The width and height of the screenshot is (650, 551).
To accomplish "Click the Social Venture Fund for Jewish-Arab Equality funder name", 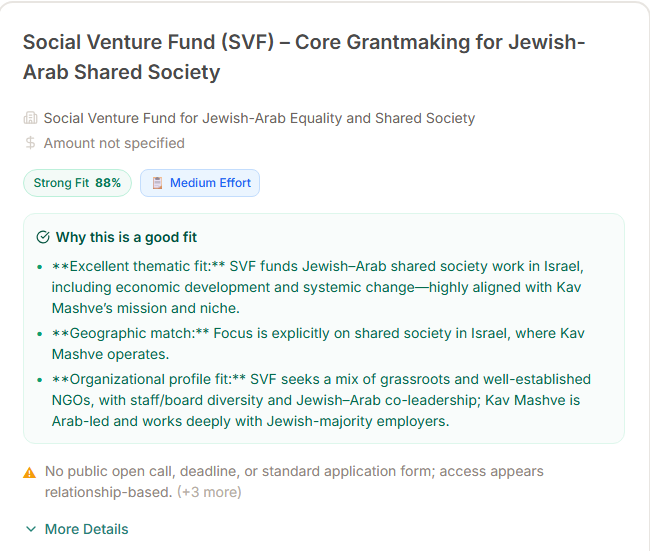I will [x=259, y=118].
